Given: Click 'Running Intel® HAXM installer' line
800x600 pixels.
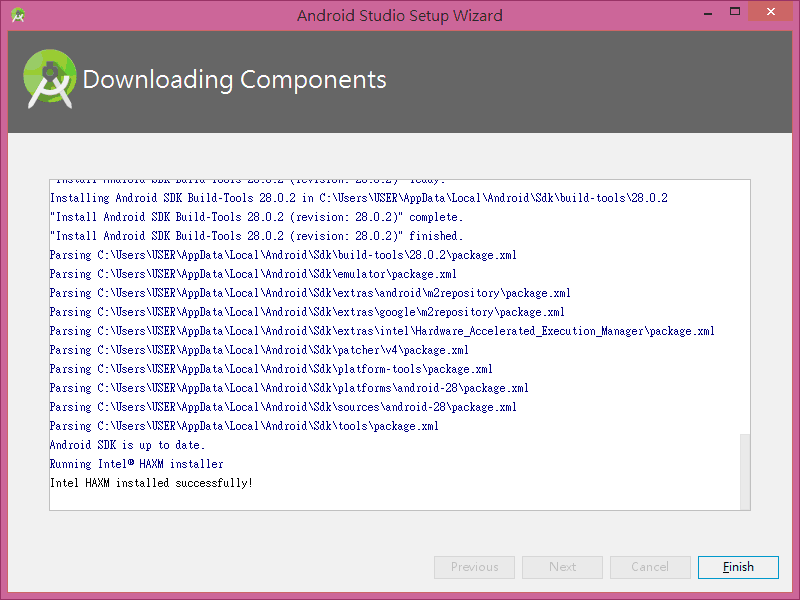Looking at the screenshot, I should (137, 464).
